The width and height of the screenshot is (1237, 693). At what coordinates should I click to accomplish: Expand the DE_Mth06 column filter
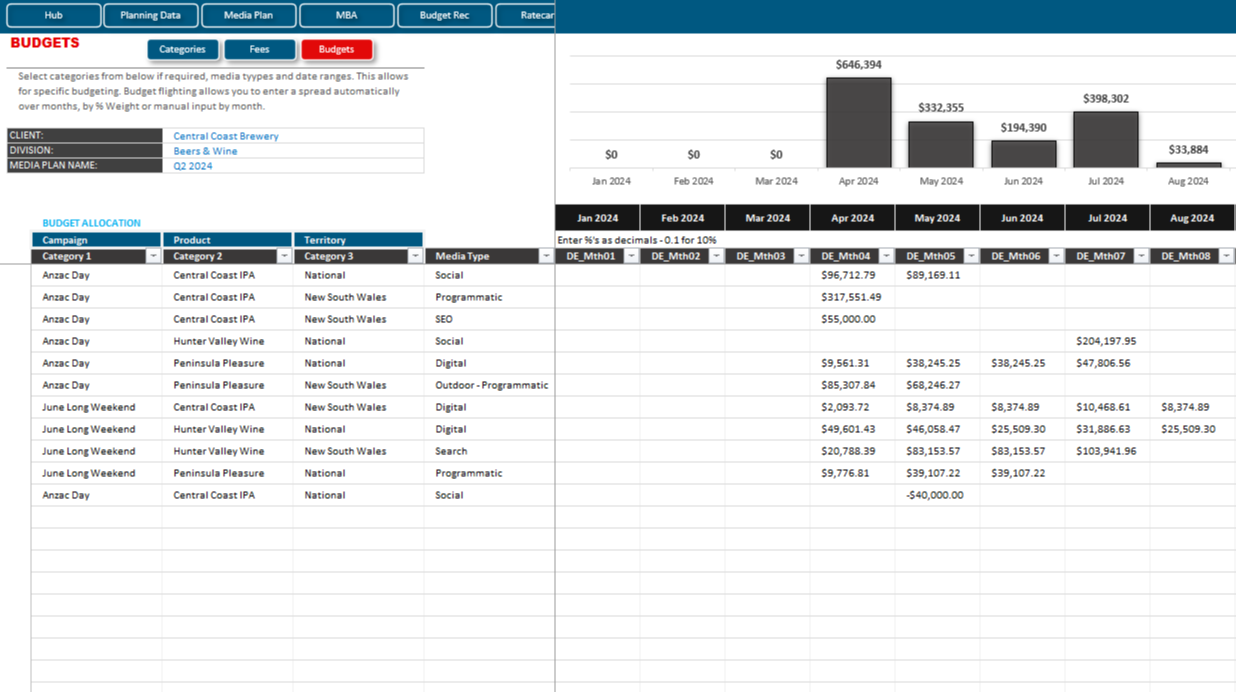tap(1056, 256)
